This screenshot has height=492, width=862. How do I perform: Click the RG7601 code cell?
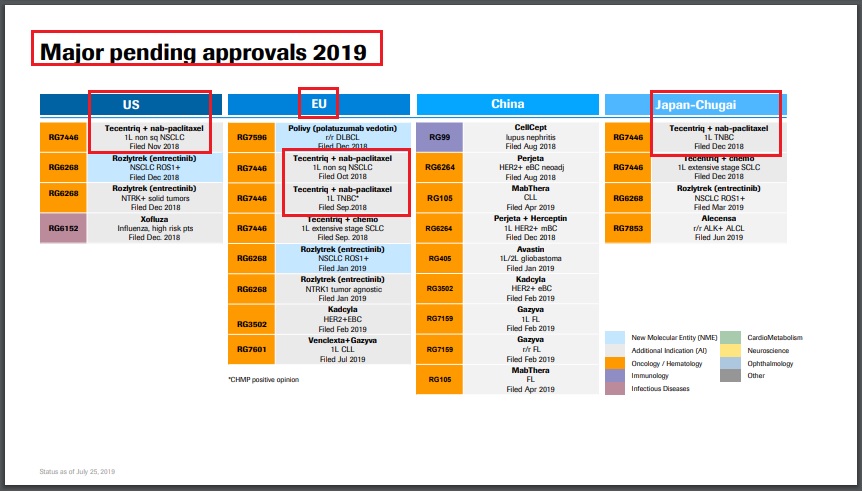(x=251, y=350)
